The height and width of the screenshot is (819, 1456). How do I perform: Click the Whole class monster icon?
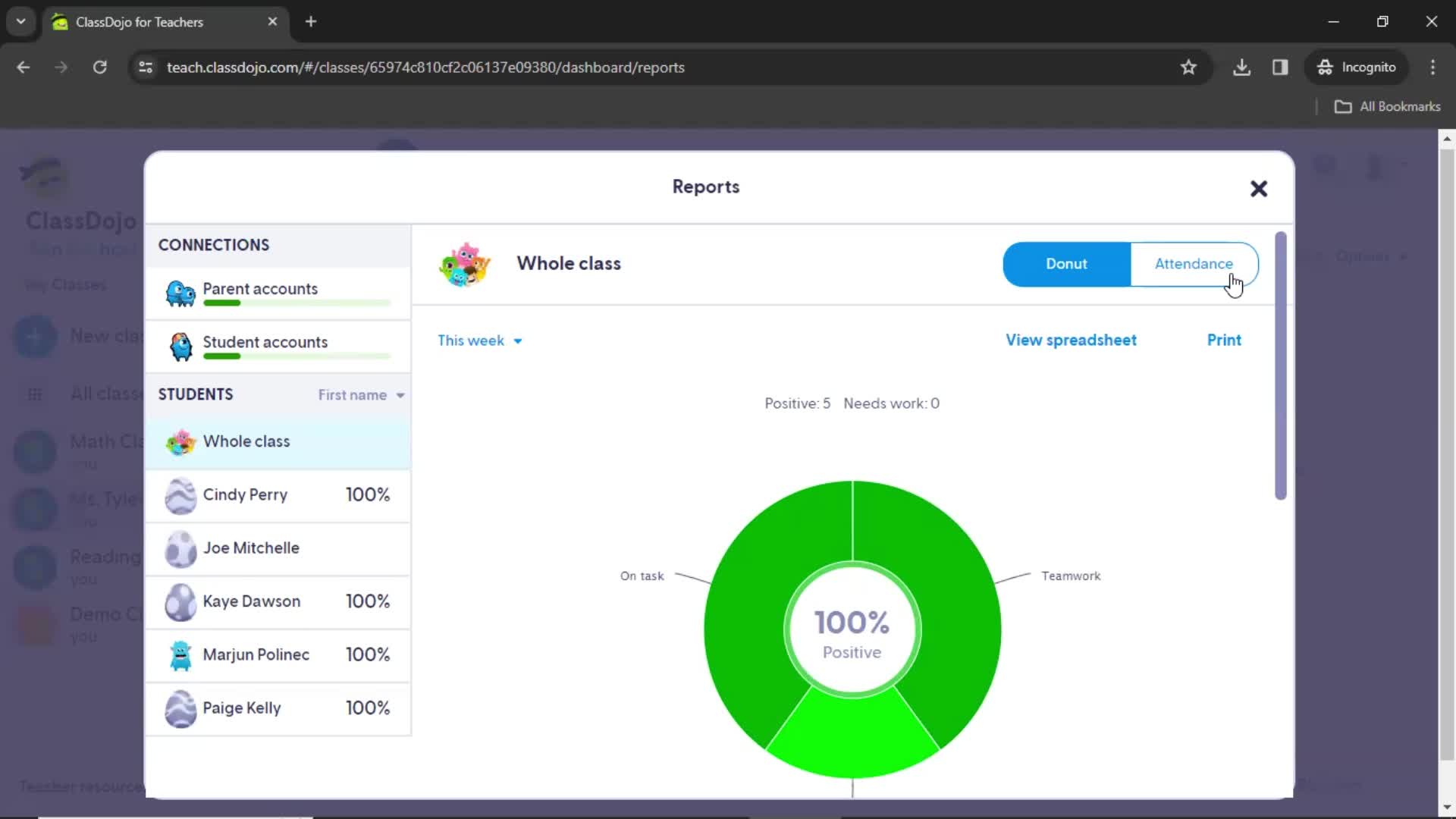[x=464, y=263]
